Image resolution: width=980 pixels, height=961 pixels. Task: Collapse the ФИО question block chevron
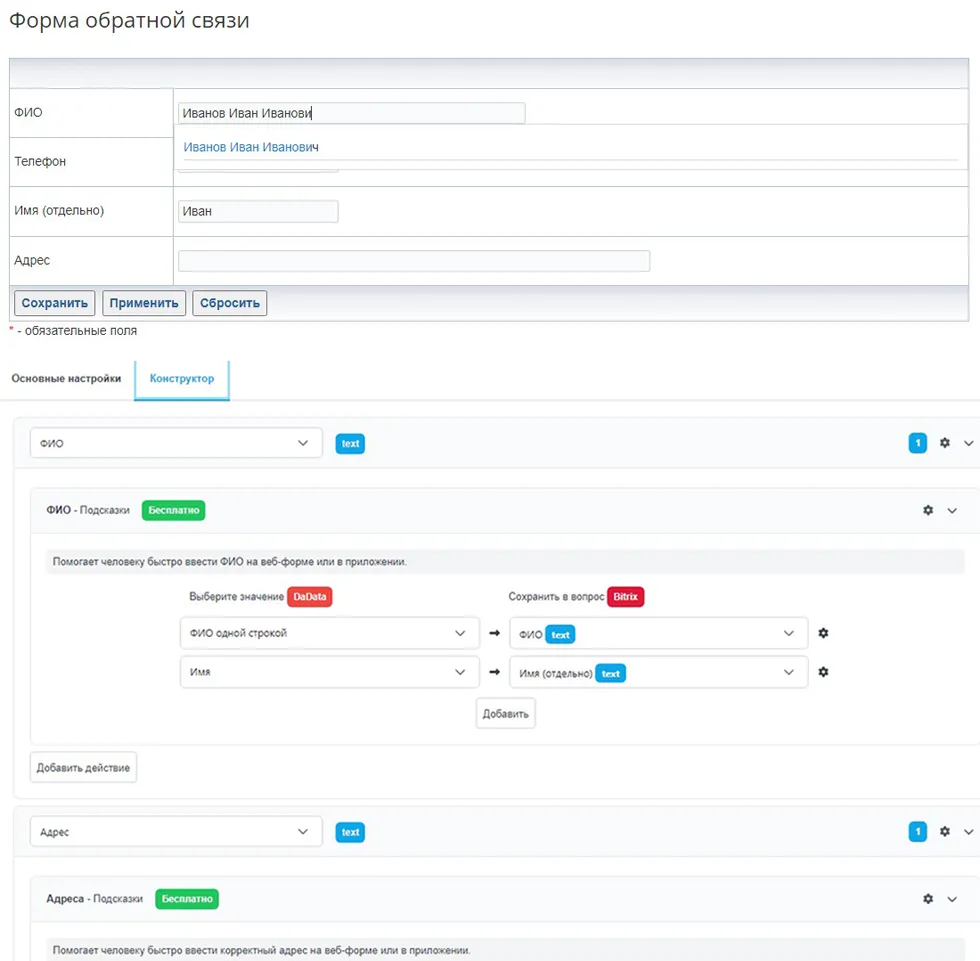pyautogui.click(x=968, y=443)
